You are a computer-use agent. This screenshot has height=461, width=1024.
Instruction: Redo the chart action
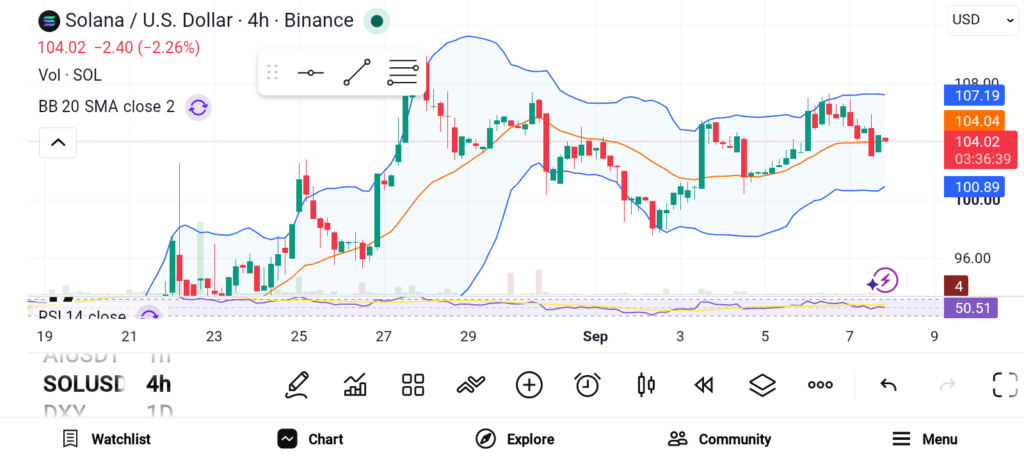click(x=946, y=385)
